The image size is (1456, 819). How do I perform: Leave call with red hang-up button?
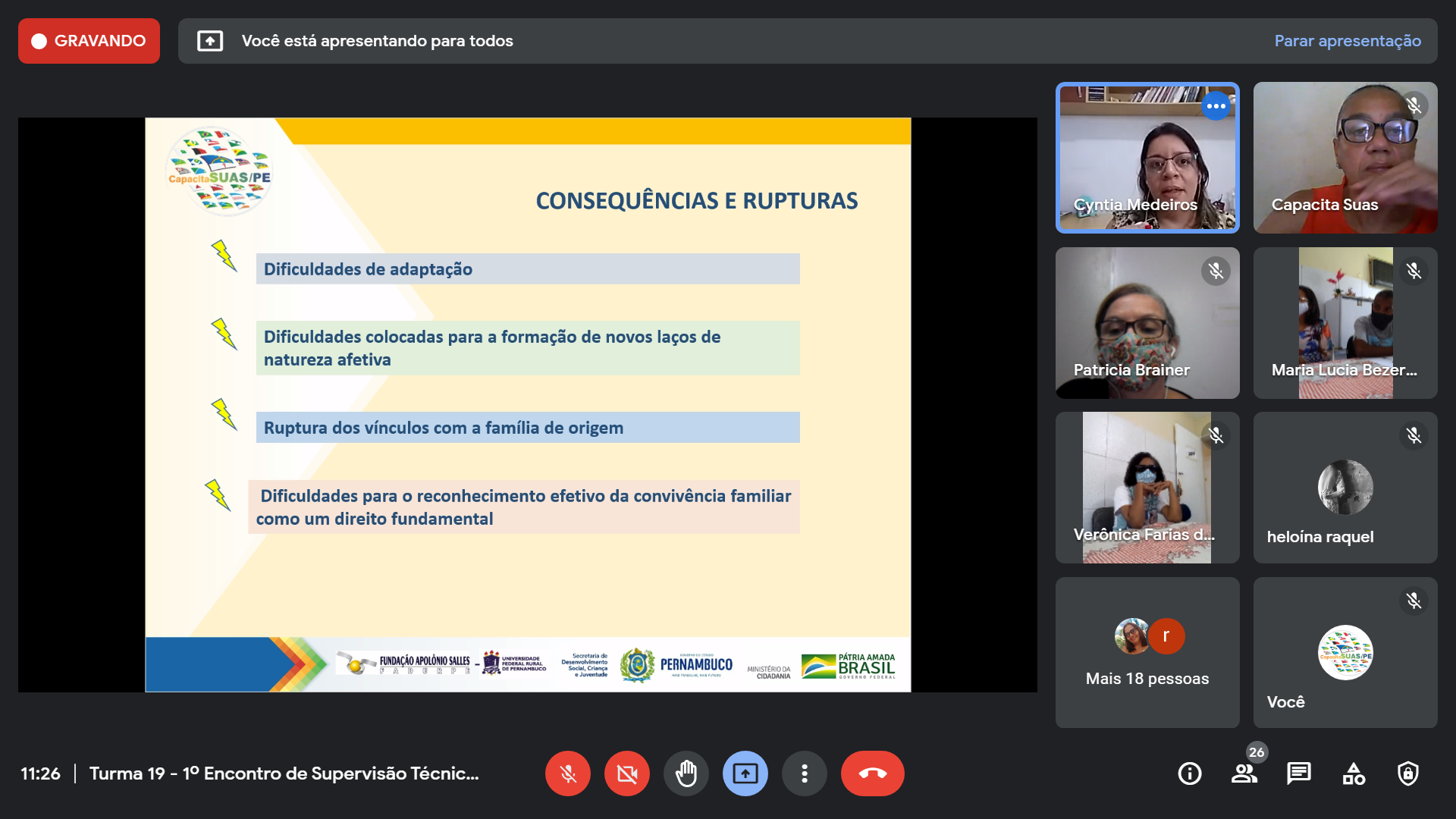pyautogui.click(x=872, y=773)
